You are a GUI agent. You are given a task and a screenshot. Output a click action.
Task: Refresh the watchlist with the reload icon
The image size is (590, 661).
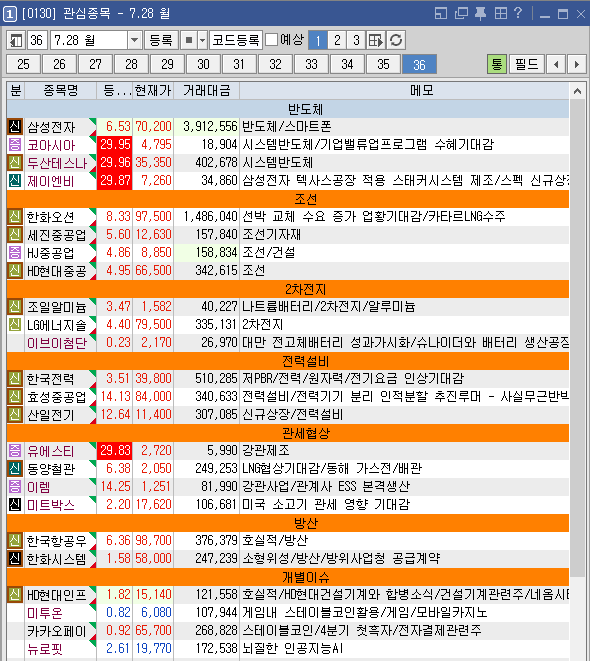[x=396, y=40]
